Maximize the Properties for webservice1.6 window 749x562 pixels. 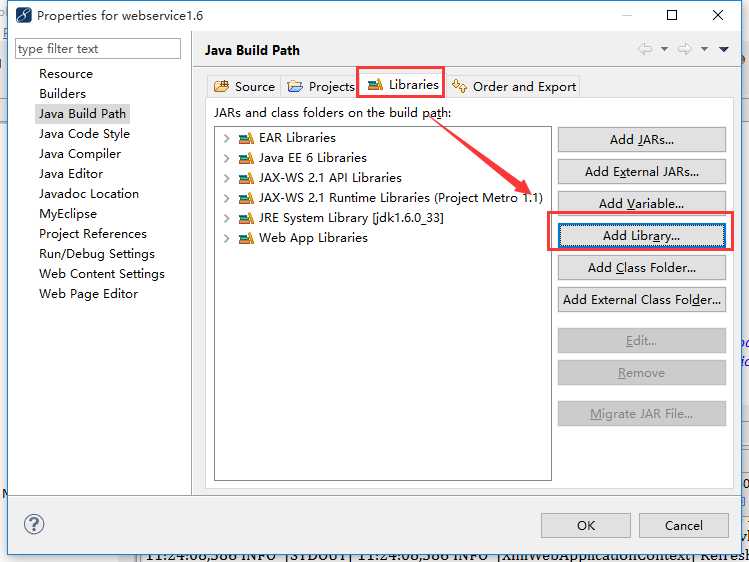672,15
